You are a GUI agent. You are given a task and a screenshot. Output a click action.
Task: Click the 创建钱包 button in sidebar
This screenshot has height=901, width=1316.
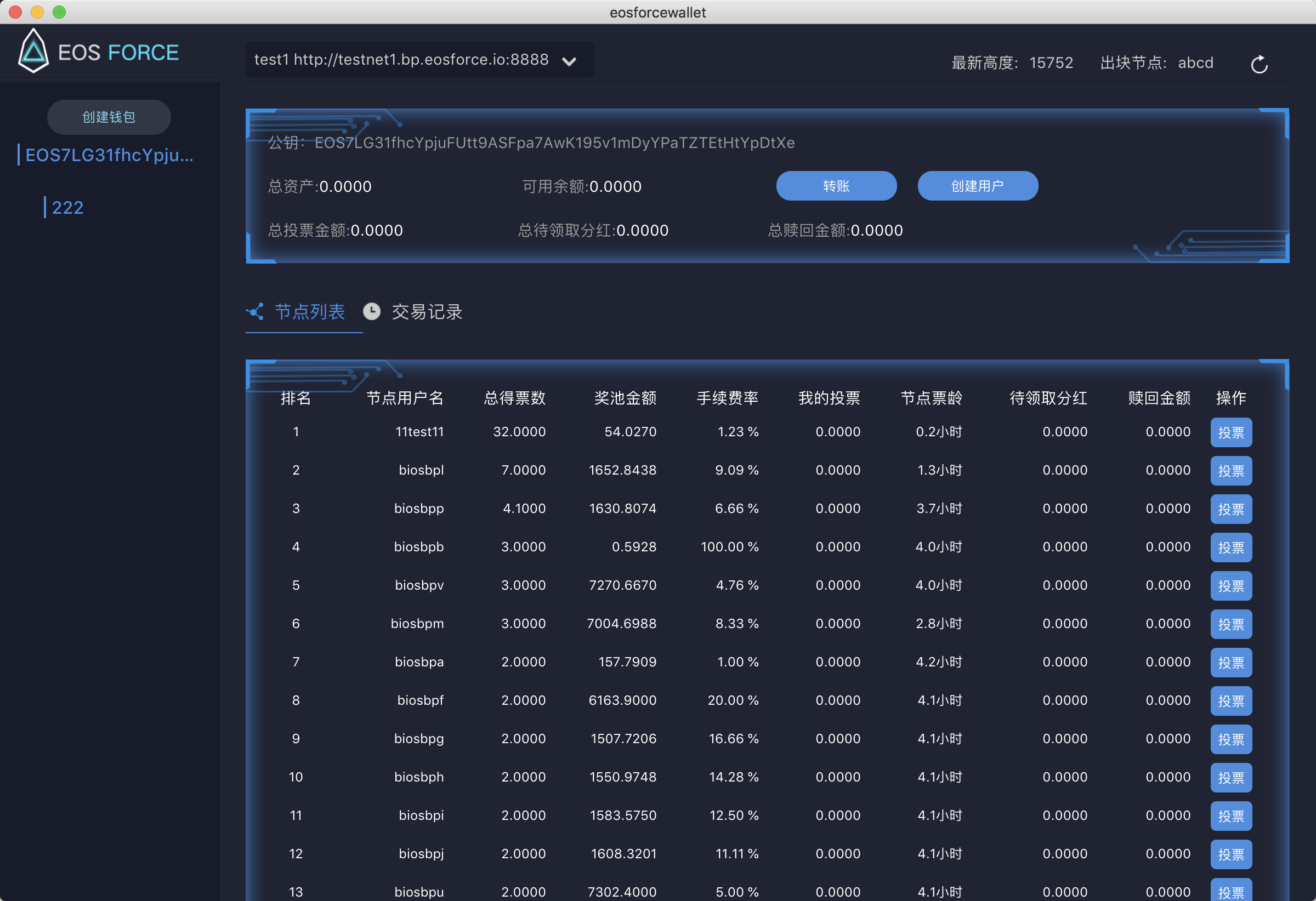pos(109,117)
